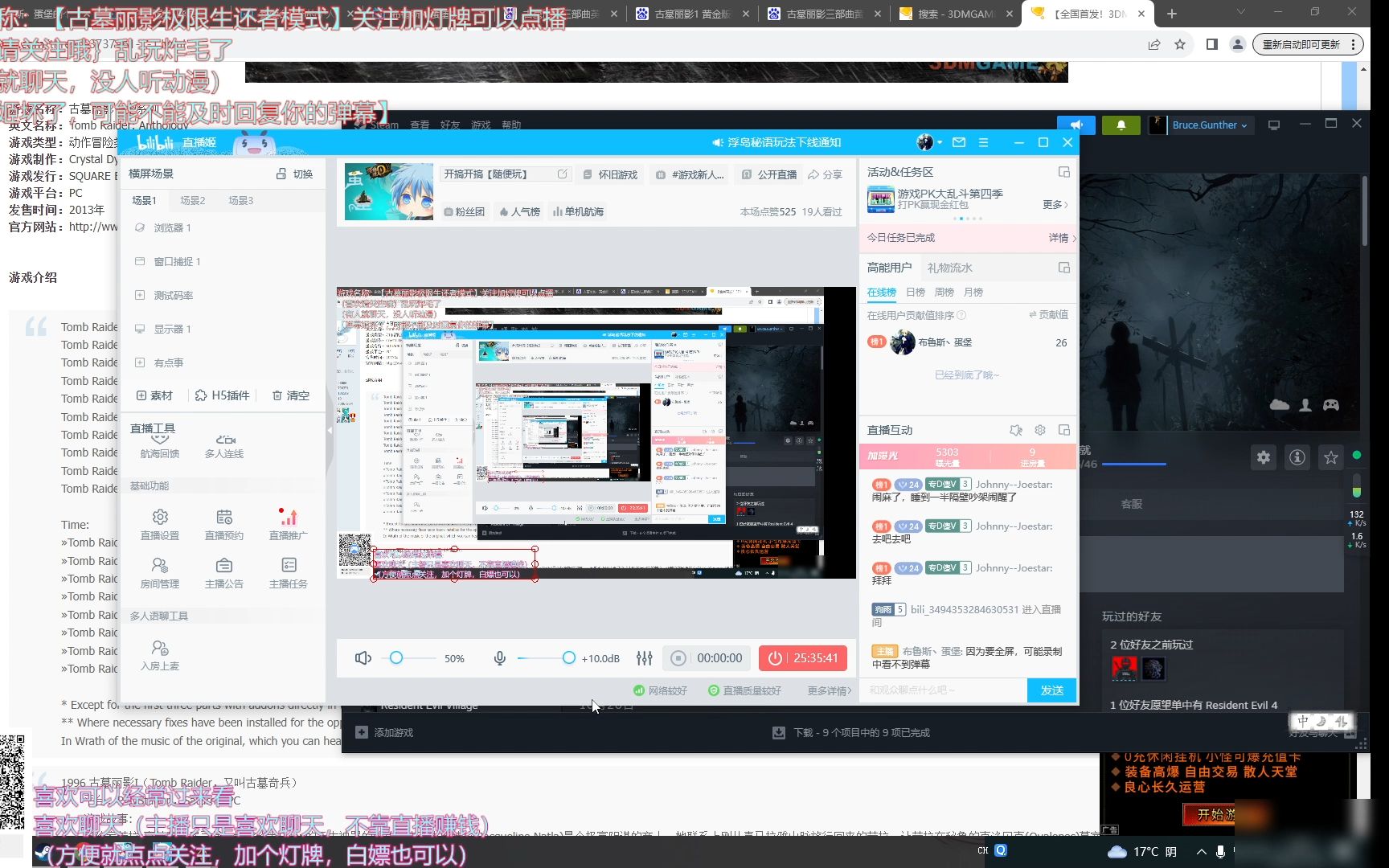Click 清空 clear sources button
The image size is (1389, 868).
[291, 395]
